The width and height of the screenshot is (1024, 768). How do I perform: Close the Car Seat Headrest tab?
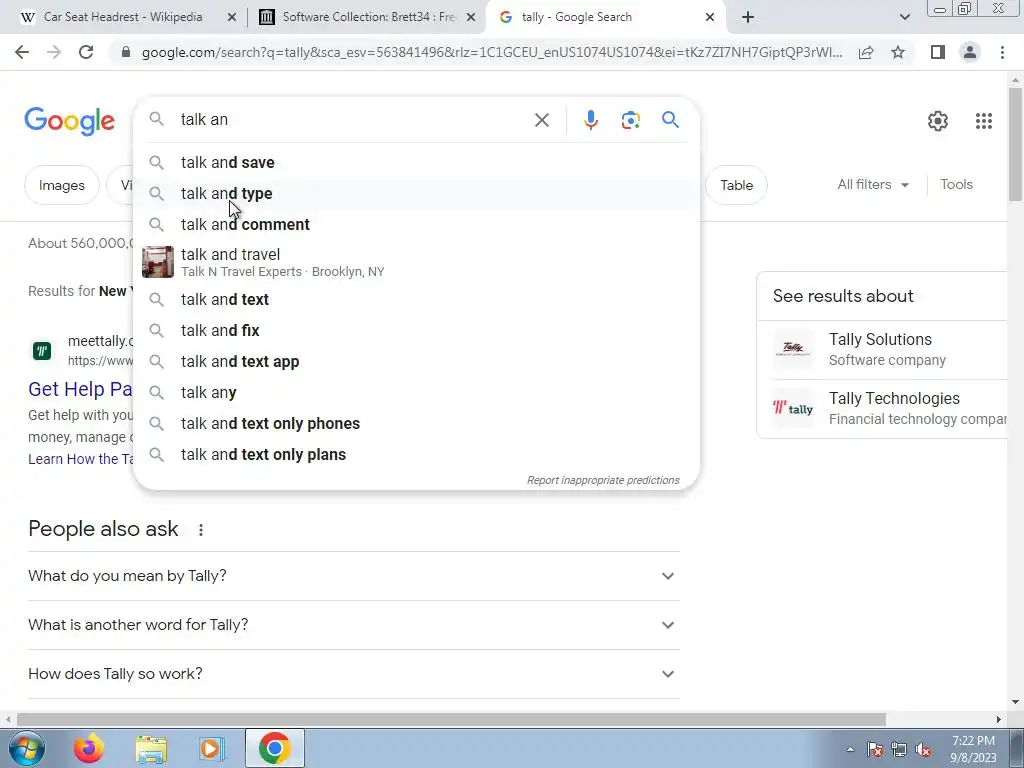tap(231, 18)
